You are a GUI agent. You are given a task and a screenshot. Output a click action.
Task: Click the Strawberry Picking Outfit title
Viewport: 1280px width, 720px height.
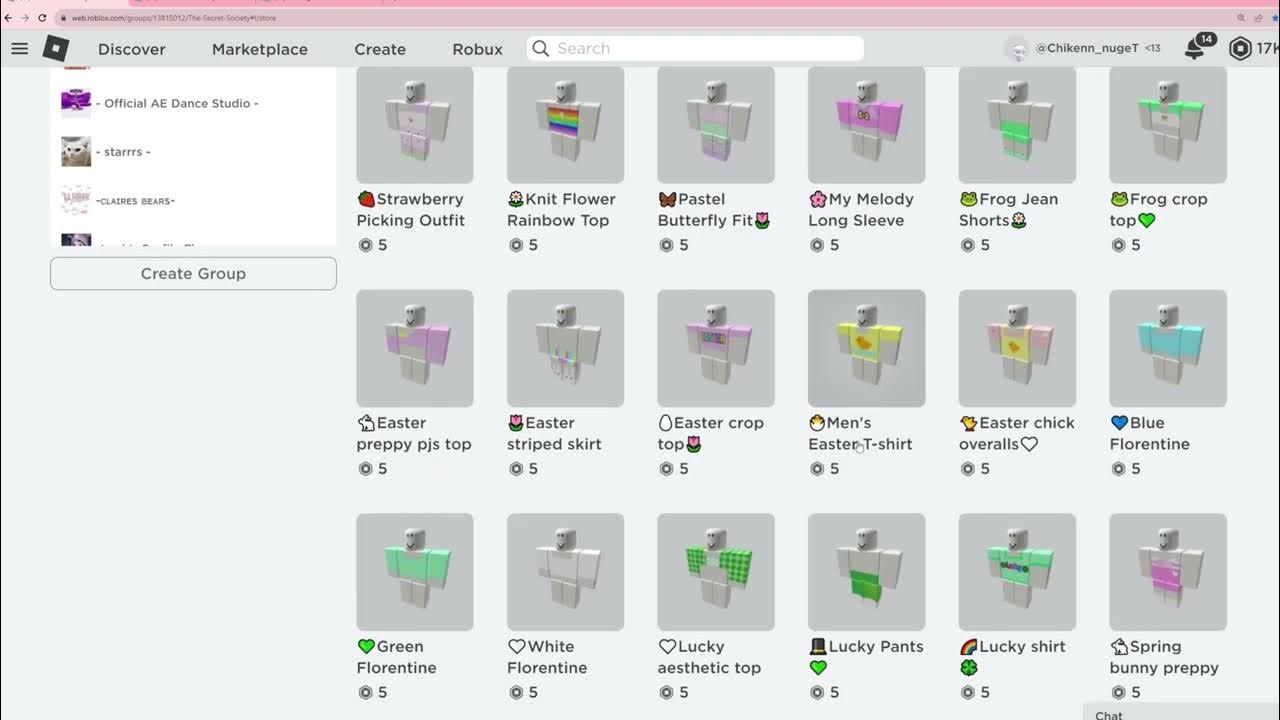tap(411, 210)
